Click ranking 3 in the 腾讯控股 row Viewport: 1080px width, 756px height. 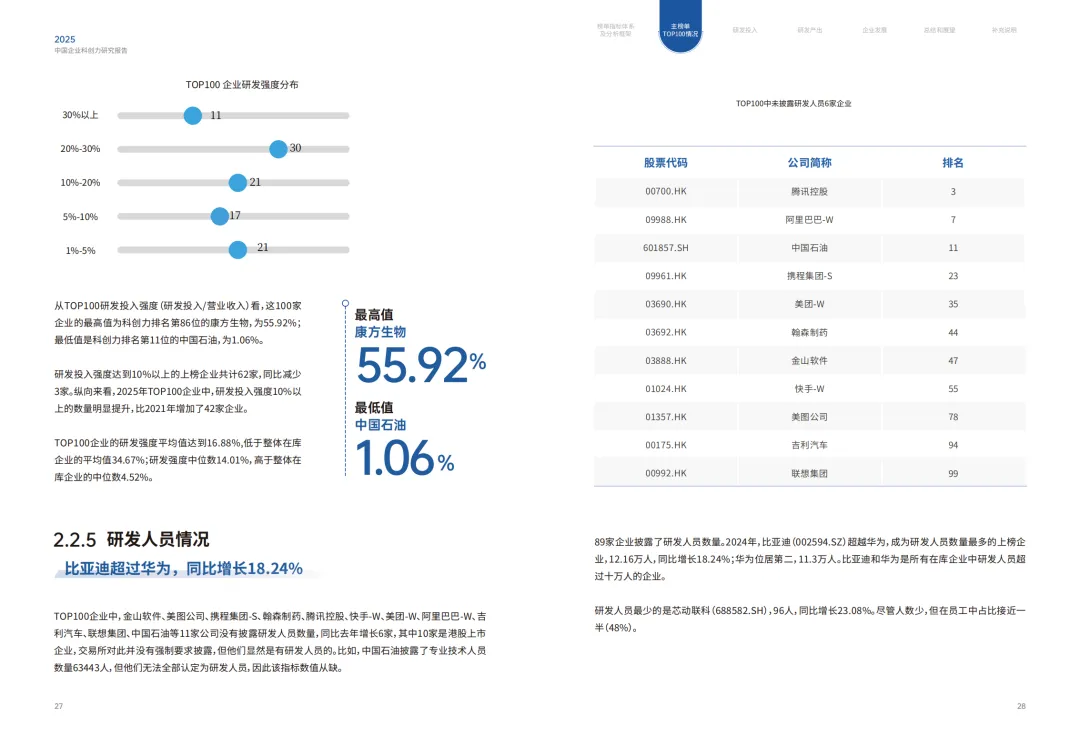tap(953, 191)
